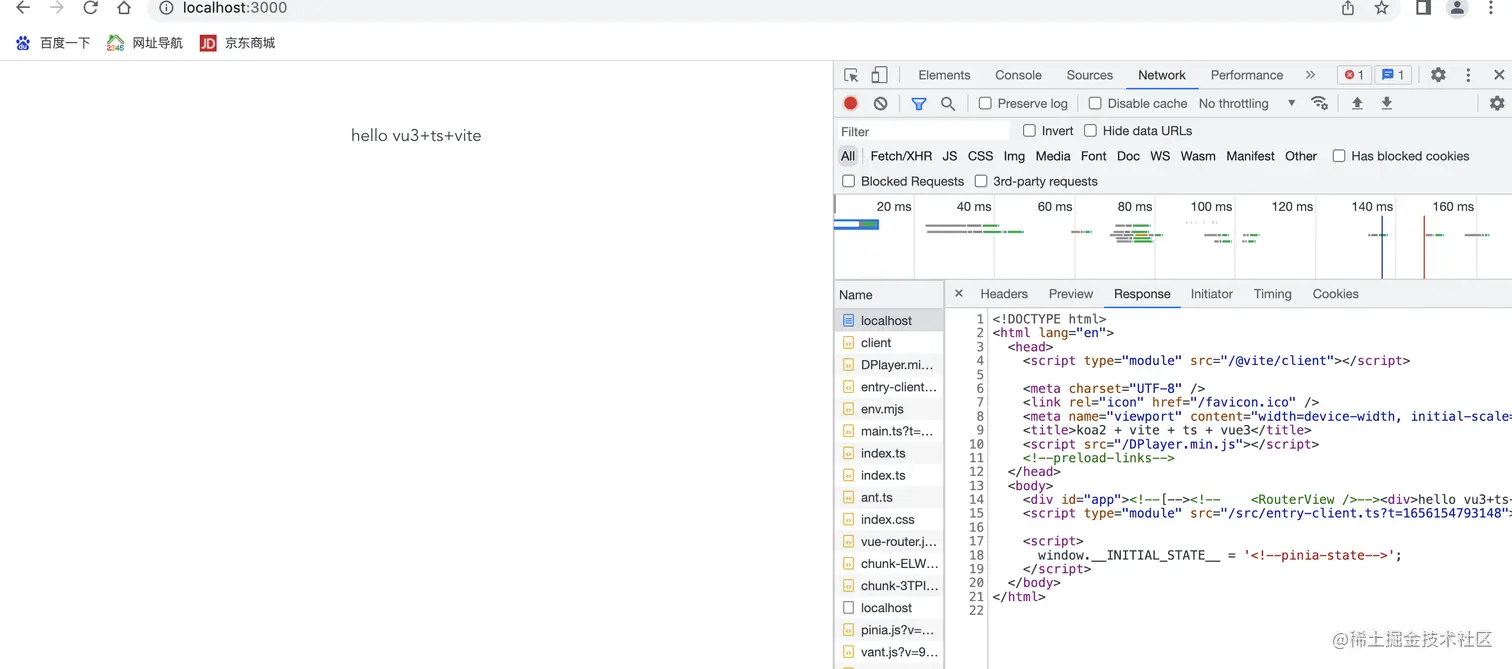Viewport: 1512px width, 669px height.
Task: Reload the page with refresh icon
Action: [x=90, y=8]
